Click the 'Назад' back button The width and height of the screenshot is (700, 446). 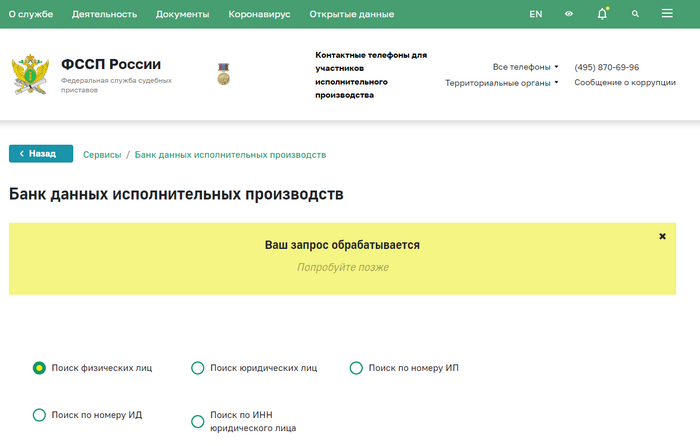[x=41, y=154]
